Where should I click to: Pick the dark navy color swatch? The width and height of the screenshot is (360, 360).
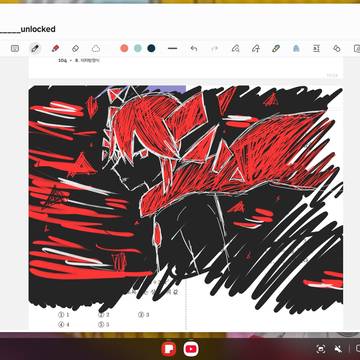(151, 49)
